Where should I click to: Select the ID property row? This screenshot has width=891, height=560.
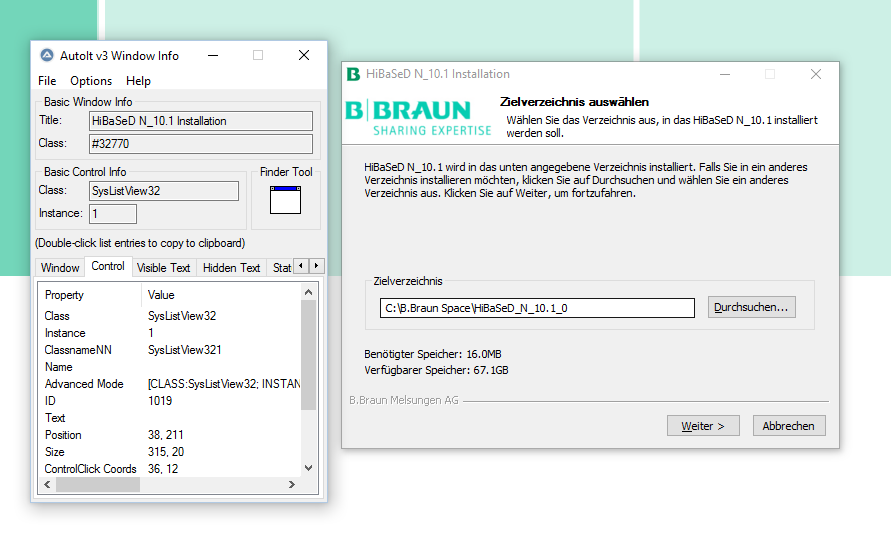coord(170,401)
